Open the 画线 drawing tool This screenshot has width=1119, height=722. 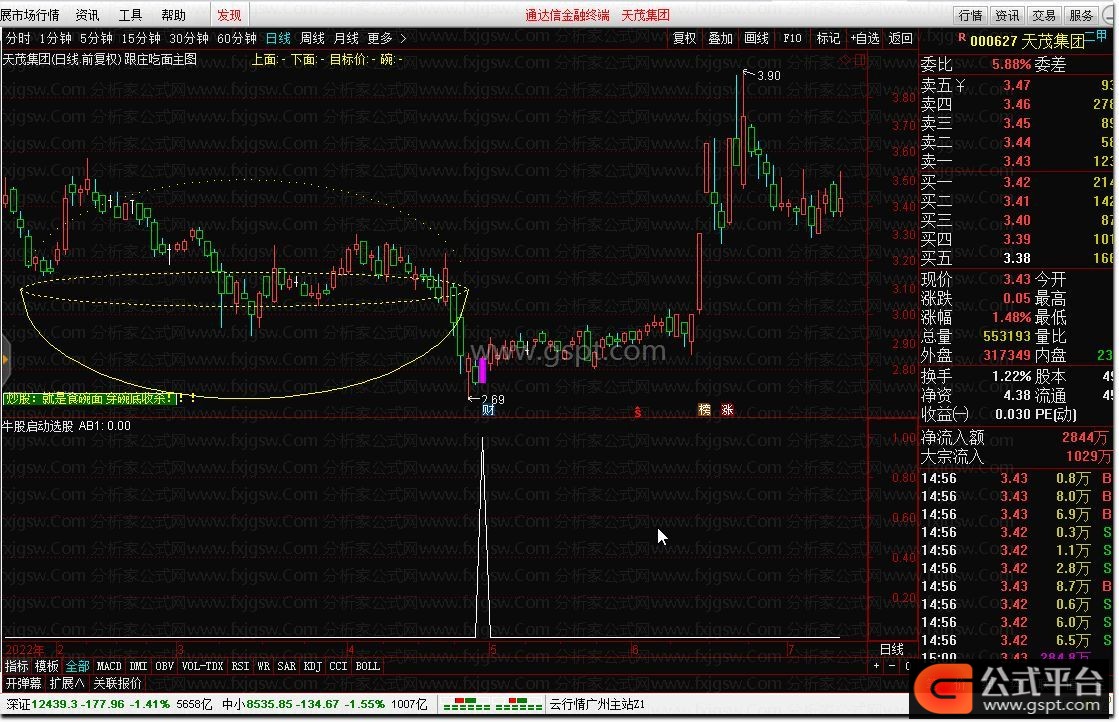[x=756, y=39]
